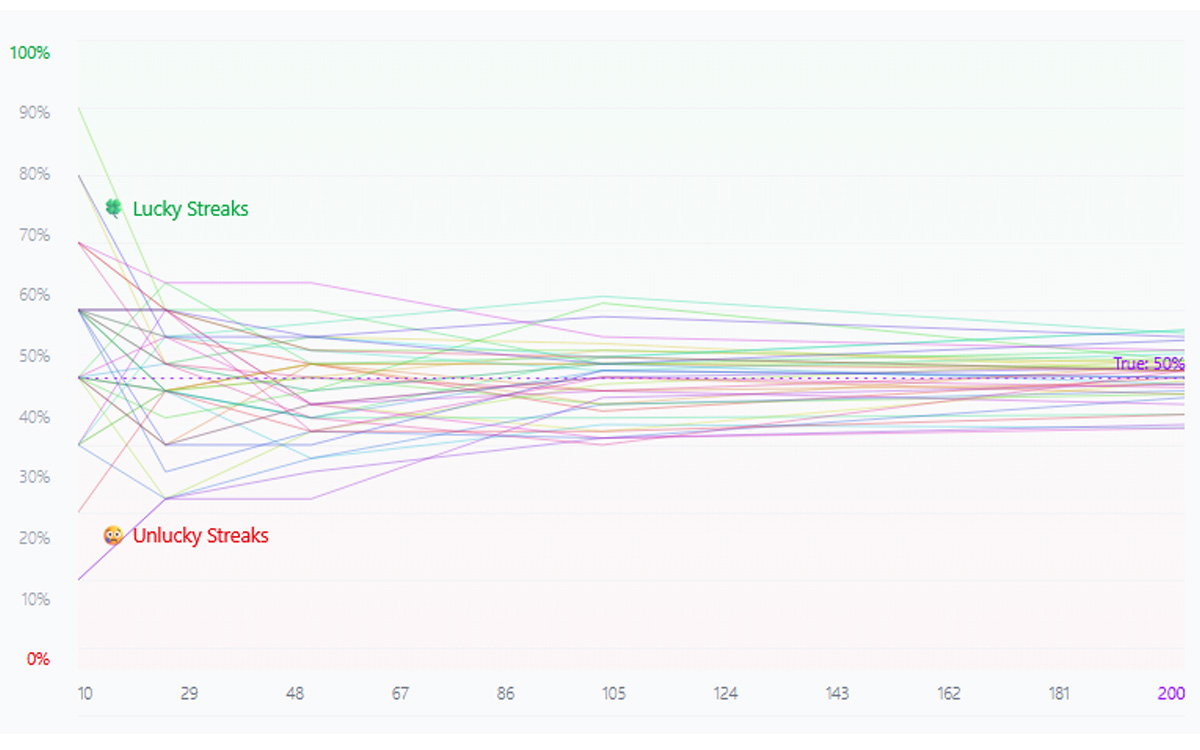Select the 90% y-axis tick label
1200x750 pixels.
(x=34, y=113)
